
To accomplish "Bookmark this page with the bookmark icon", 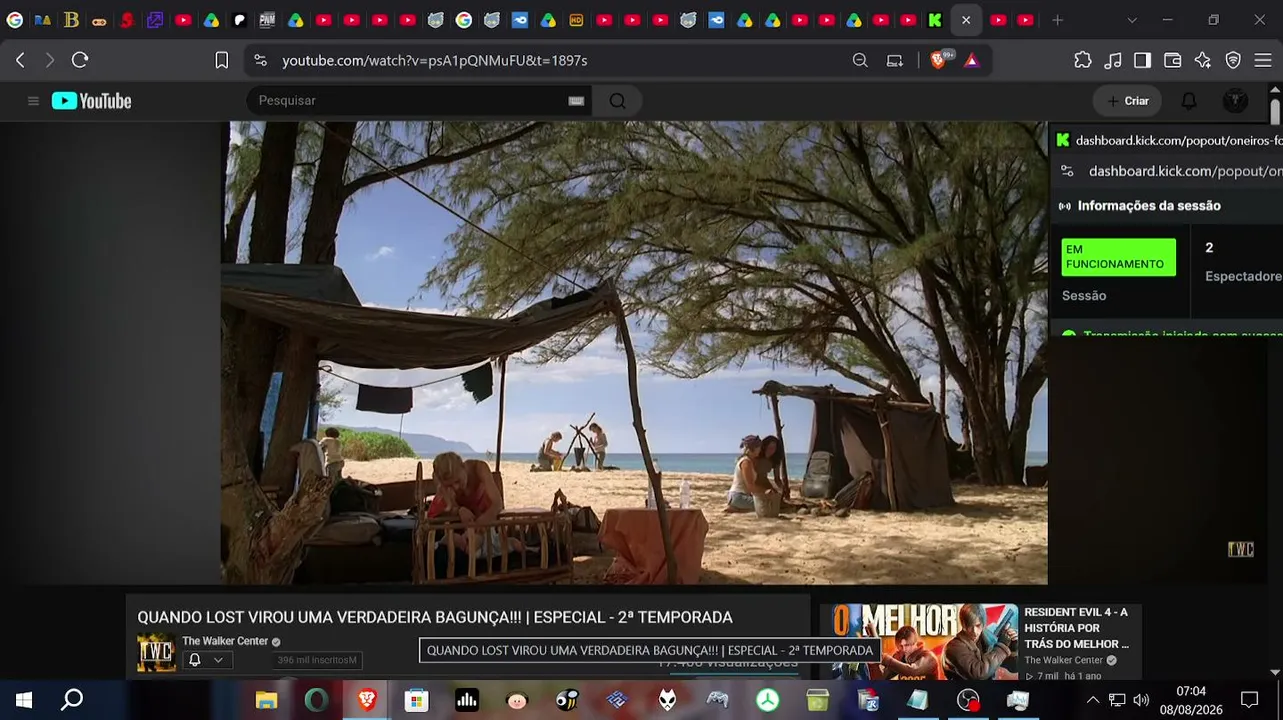I will pos(222,60).
